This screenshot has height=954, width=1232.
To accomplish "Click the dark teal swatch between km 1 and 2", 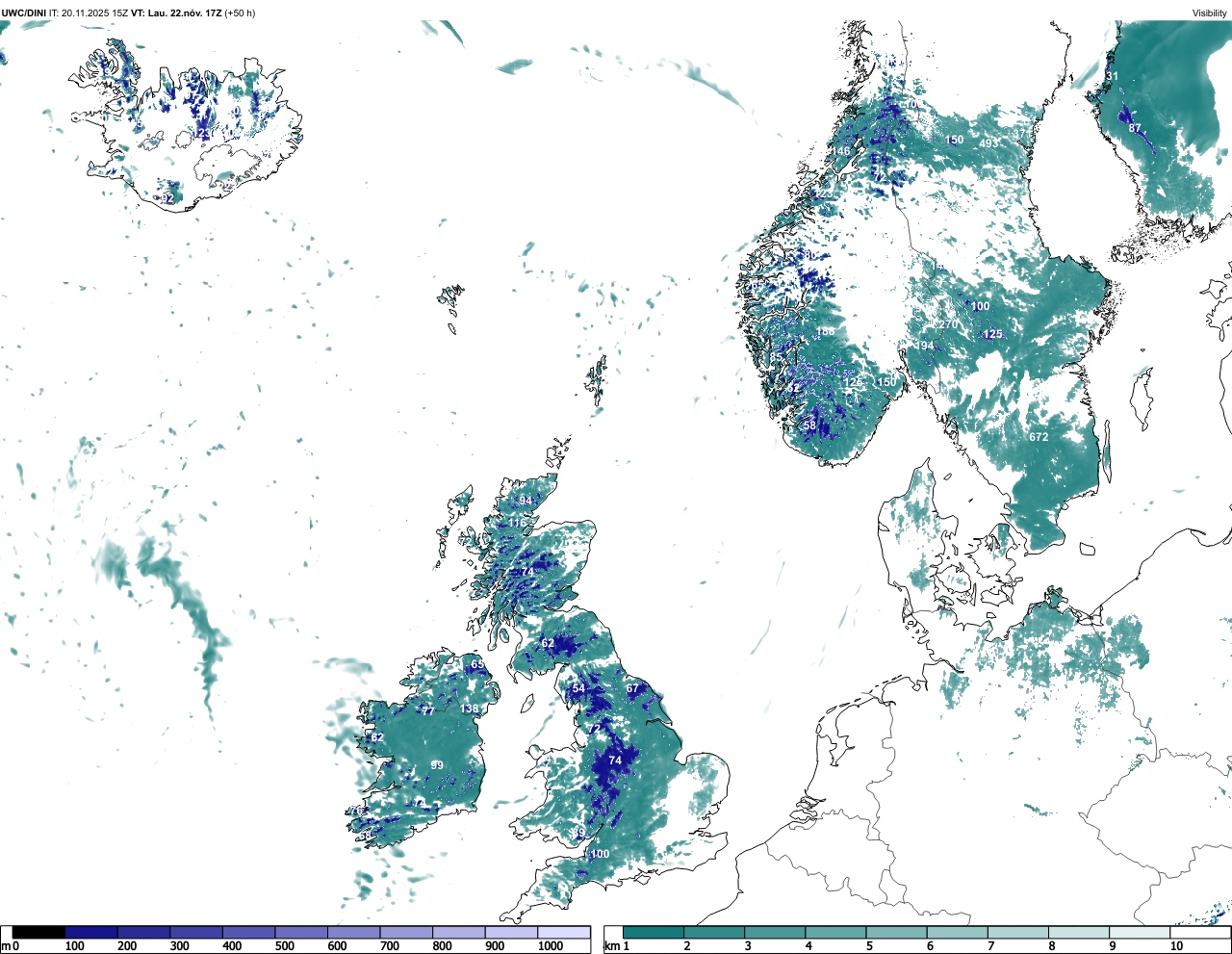I will pos(654,932).
